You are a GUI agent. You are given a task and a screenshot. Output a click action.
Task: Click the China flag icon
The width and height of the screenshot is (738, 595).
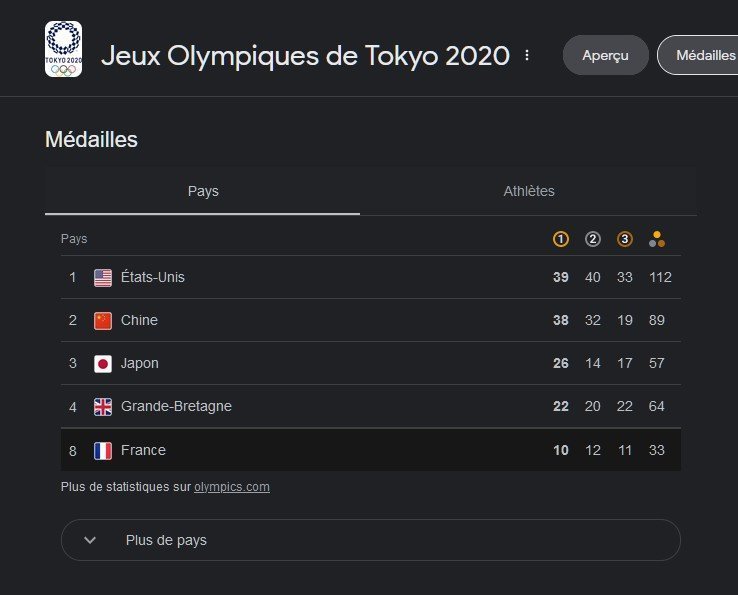pyautogui.click(x=103, y=321)
